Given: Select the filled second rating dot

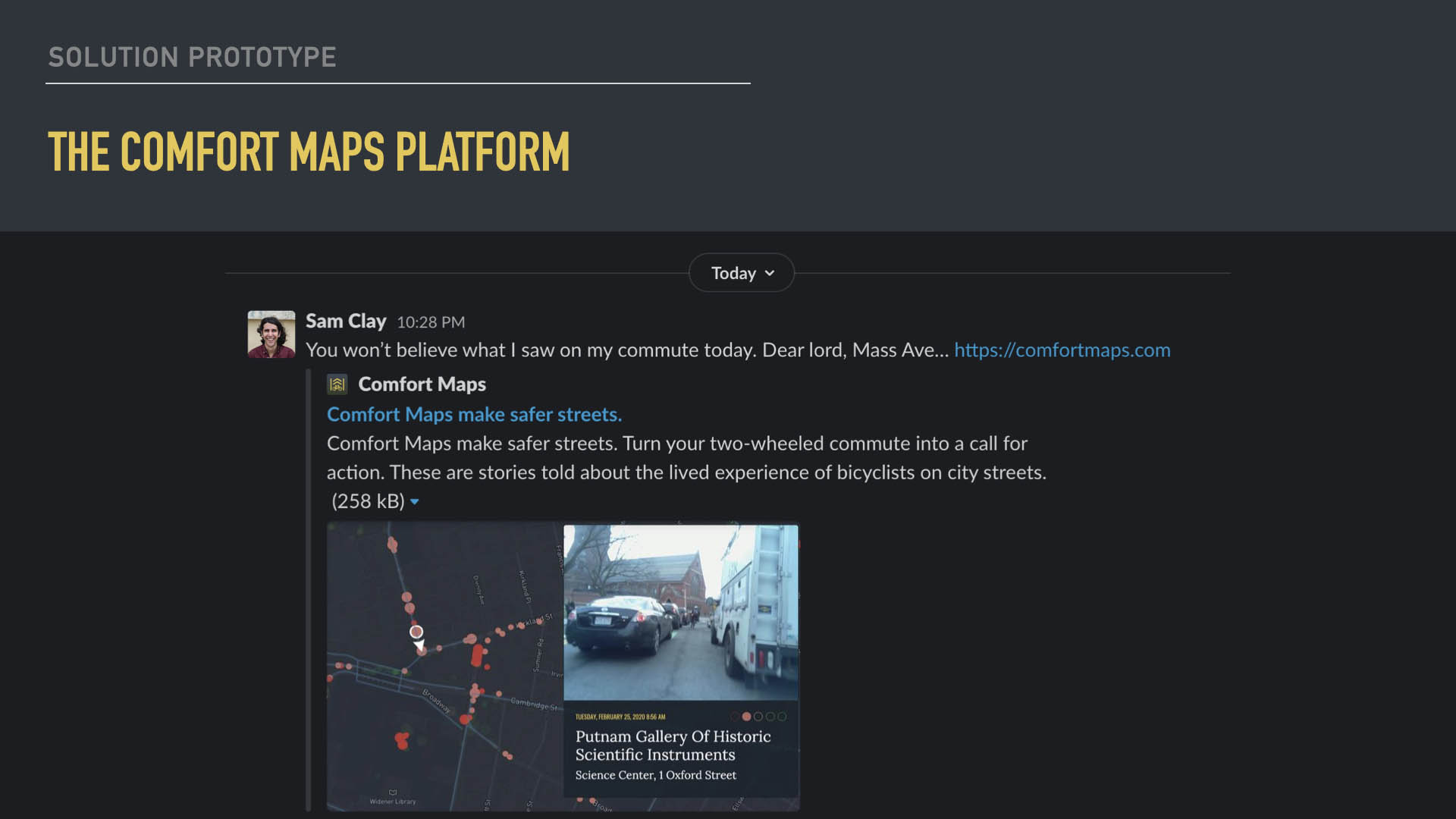Looking at the screenshot, I should [x=746, y=717].
